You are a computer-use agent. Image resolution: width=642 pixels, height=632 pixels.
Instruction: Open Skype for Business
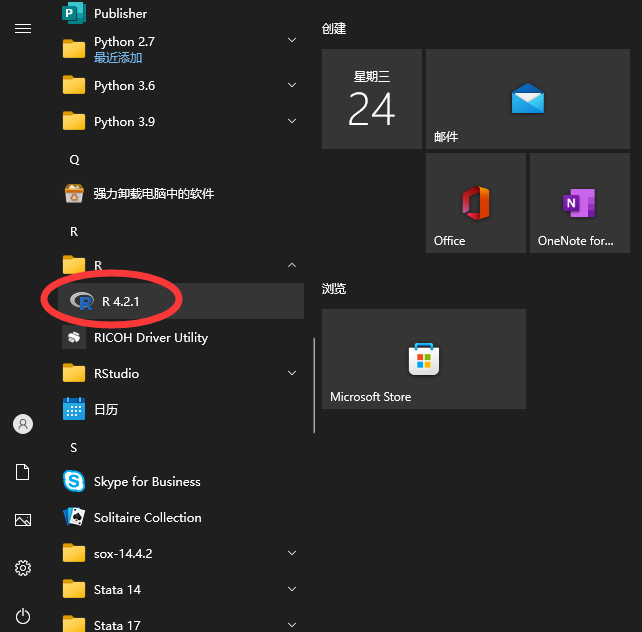tap(181, 481)
